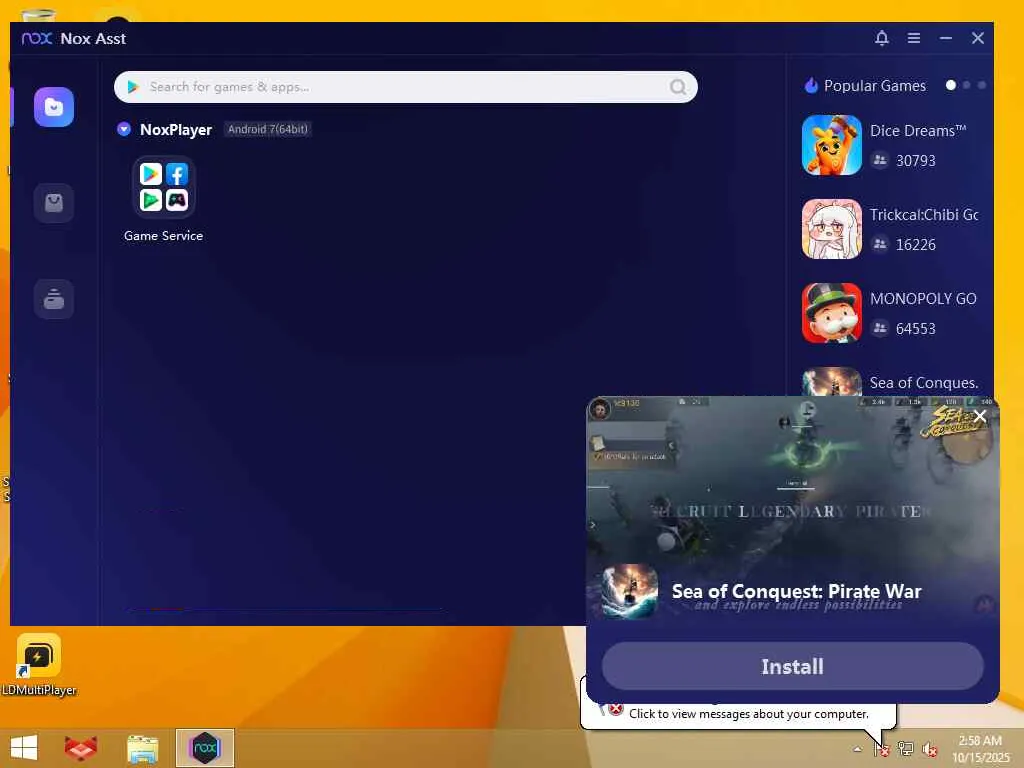The width and height of the screenshot is (1024, 768).
Task: Click the Dice Dreams™ title text
Action: click(918, 131)
